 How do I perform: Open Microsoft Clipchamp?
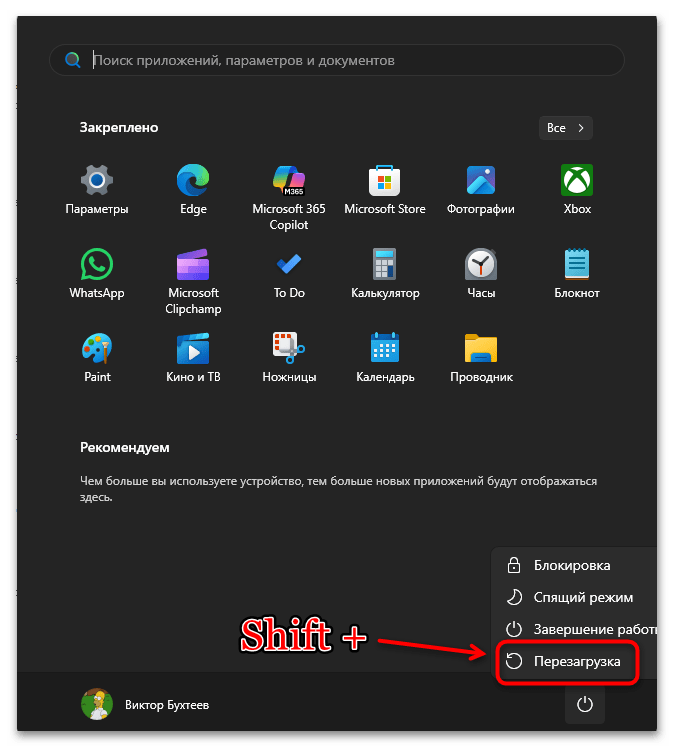point(193,281)
